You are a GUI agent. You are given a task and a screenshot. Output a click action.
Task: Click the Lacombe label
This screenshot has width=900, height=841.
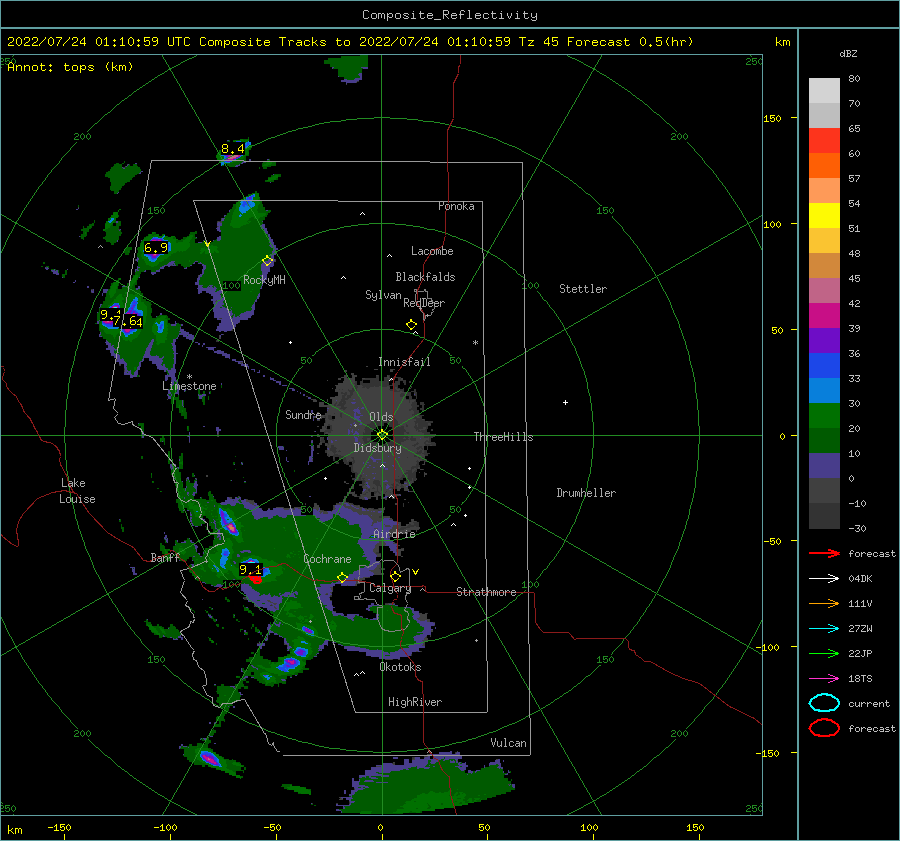(432, 251)
